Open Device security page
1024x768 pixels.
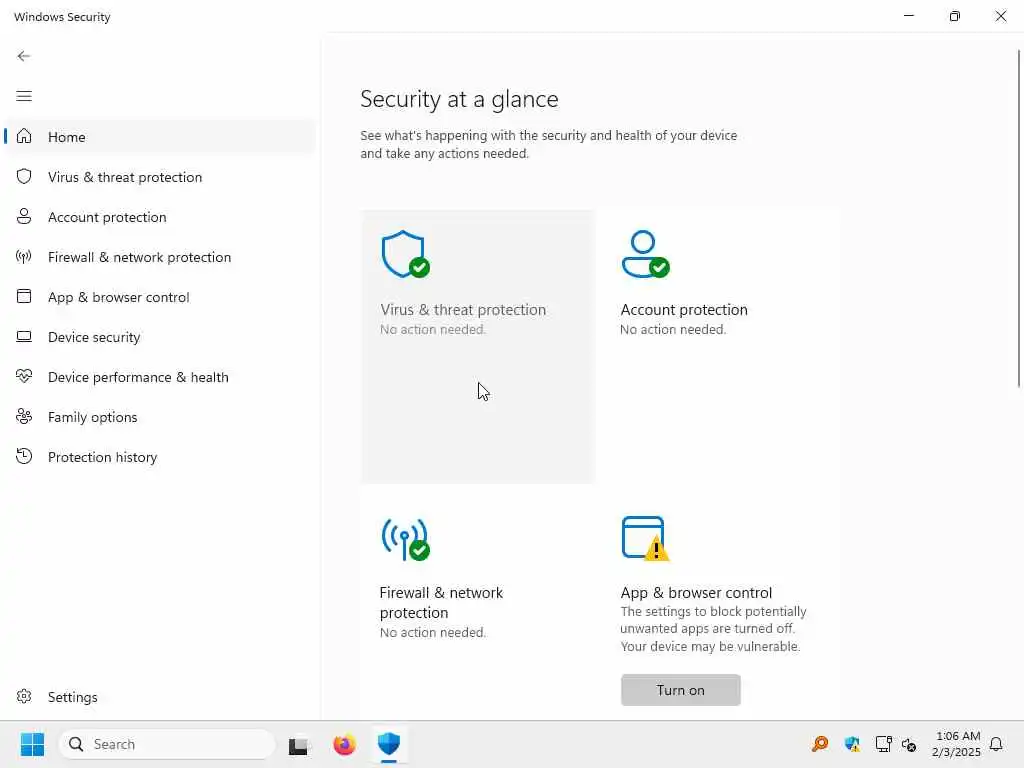pyautogui.click(x=160, y=337)
